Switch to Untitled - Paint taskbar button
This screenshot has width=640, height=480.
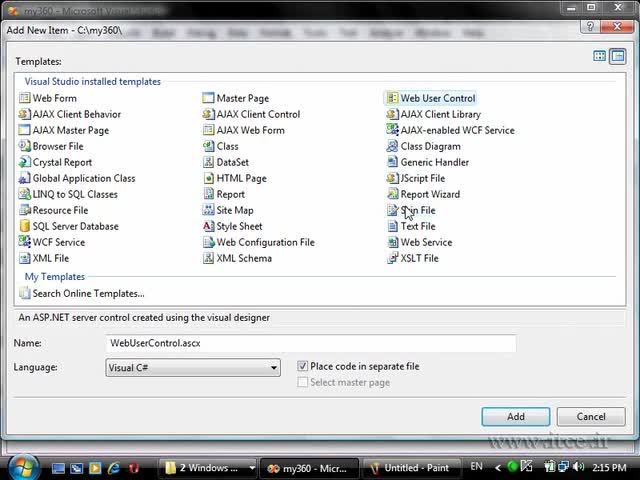pyautogui.click(x=410, y=468)
